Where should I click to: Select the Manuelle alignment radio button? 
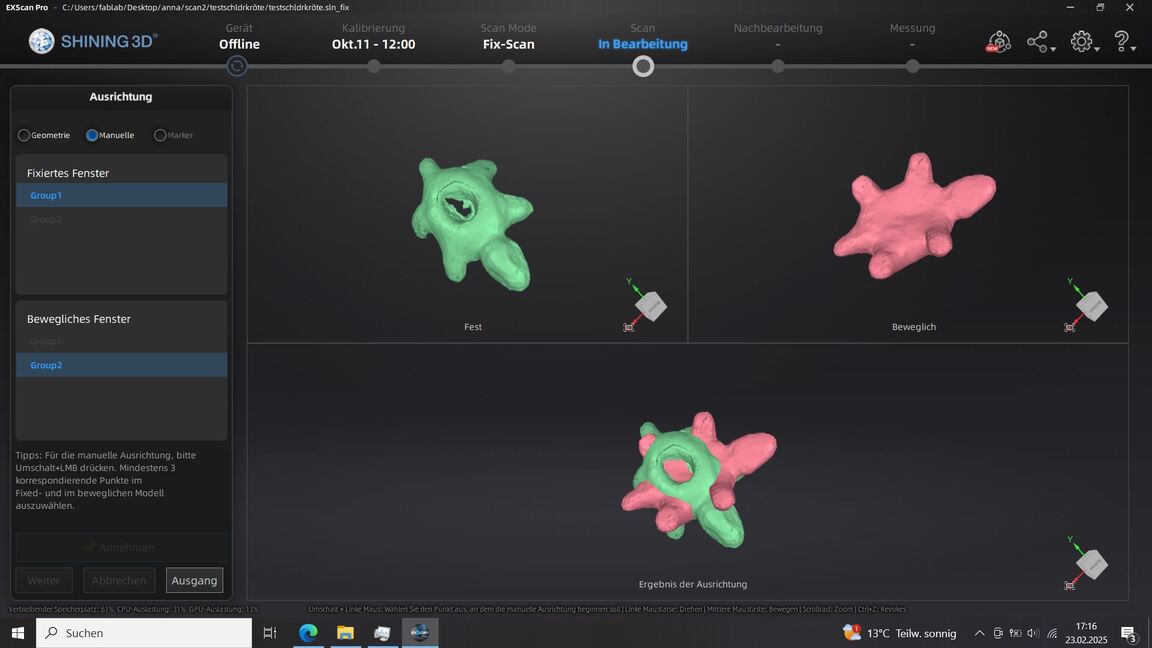click(x=92, y=135)
